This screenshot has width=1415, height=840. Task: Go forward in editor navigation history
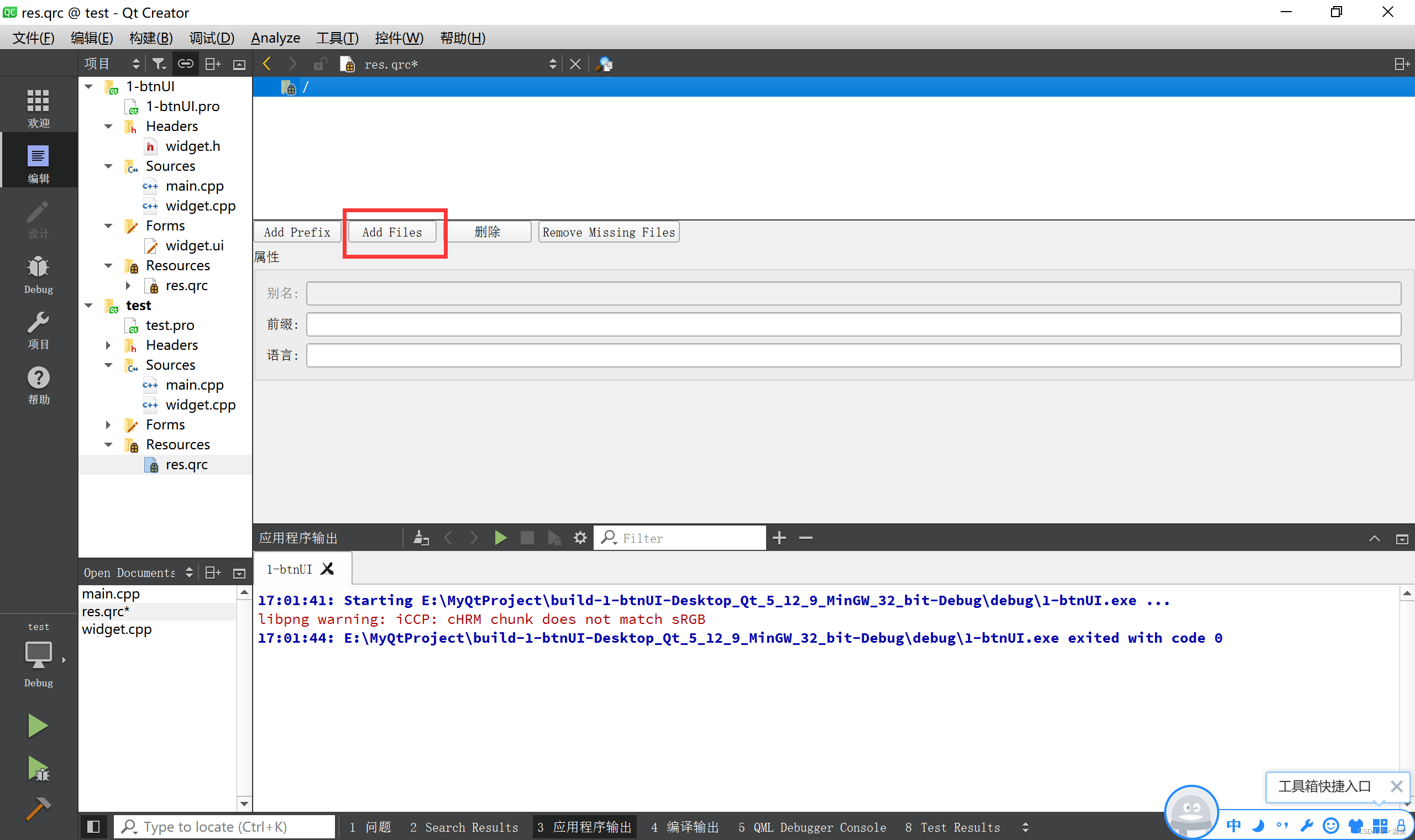(x=292, y=64)
